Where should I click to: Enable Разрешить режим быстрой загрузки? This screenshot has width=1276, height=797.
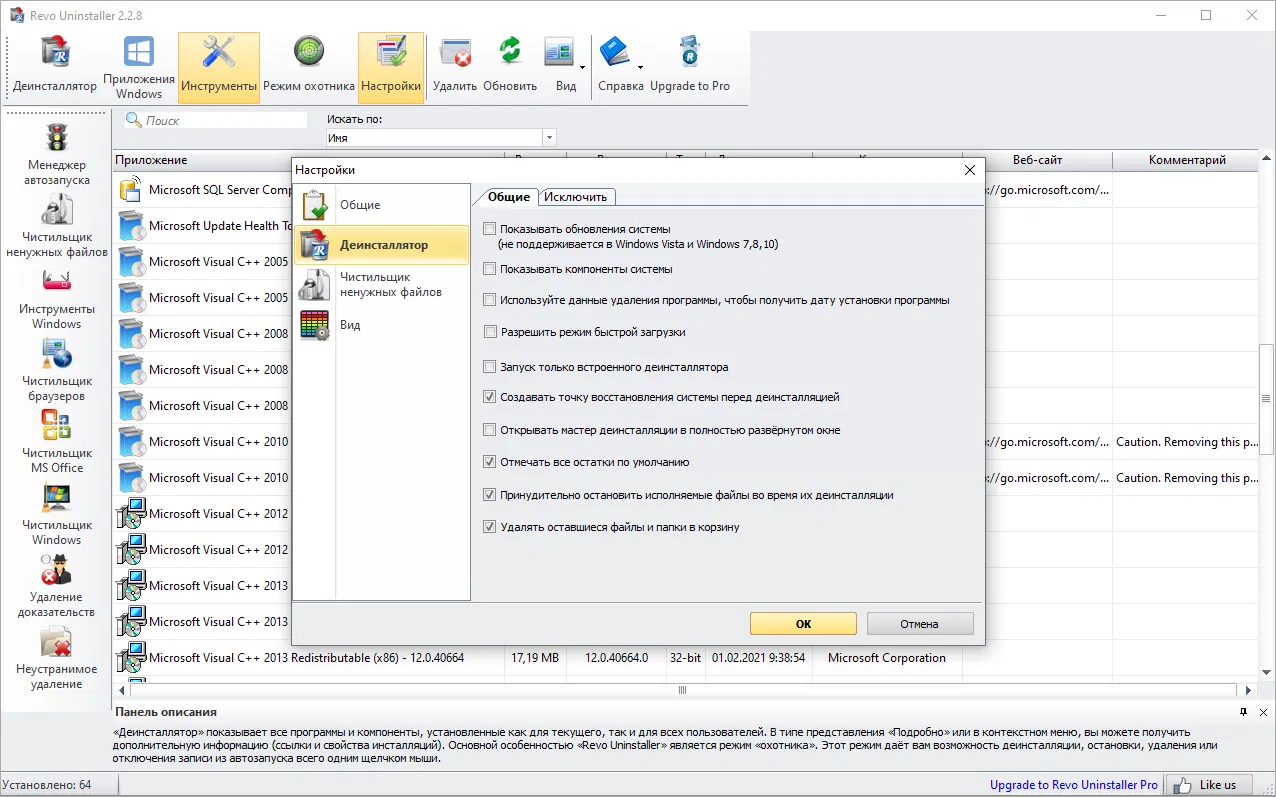point(490,332)
